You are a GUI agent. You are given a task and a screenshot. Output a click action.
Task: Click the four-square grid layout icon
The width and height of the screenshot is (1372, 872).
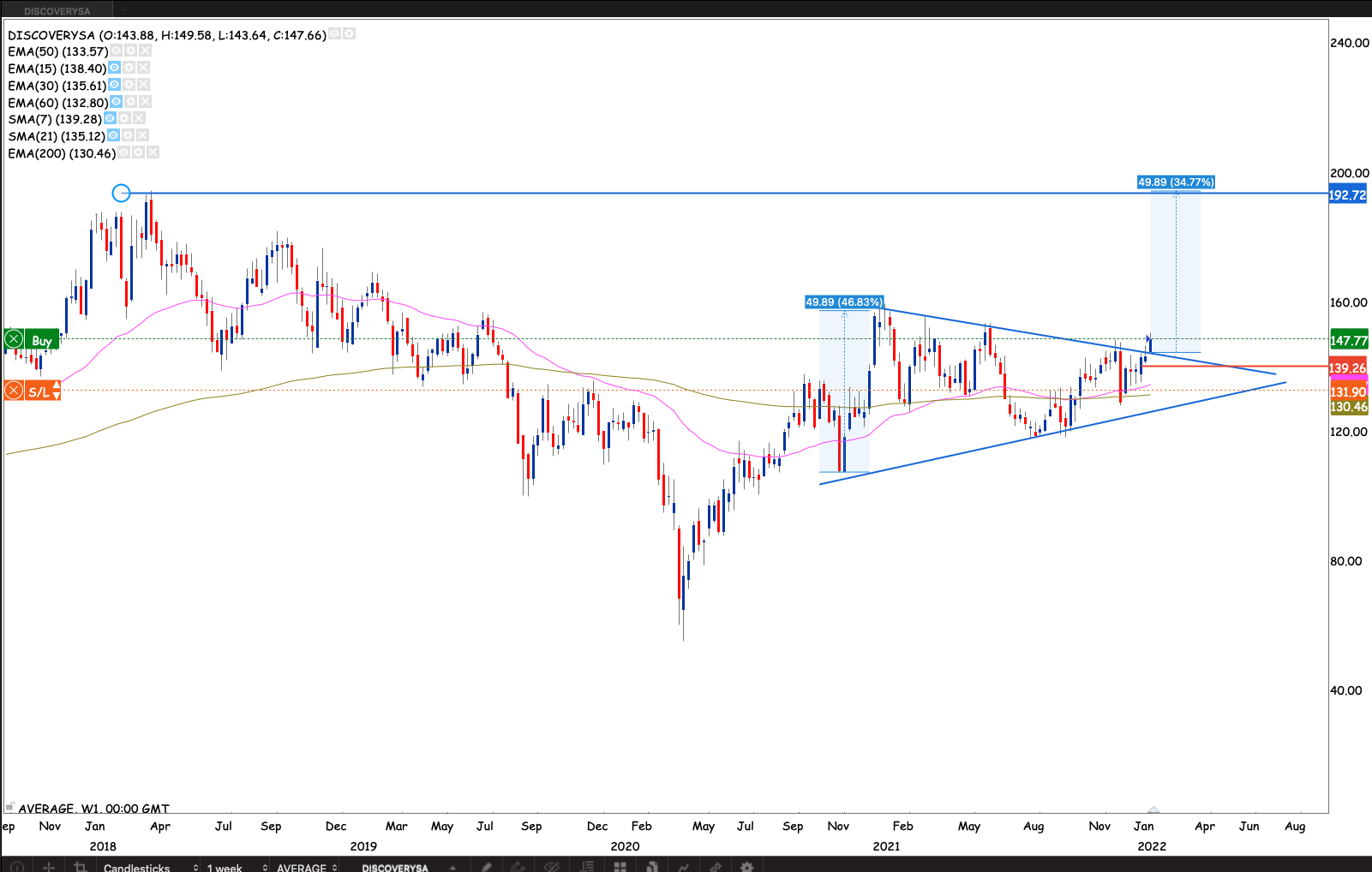[620, 867]
